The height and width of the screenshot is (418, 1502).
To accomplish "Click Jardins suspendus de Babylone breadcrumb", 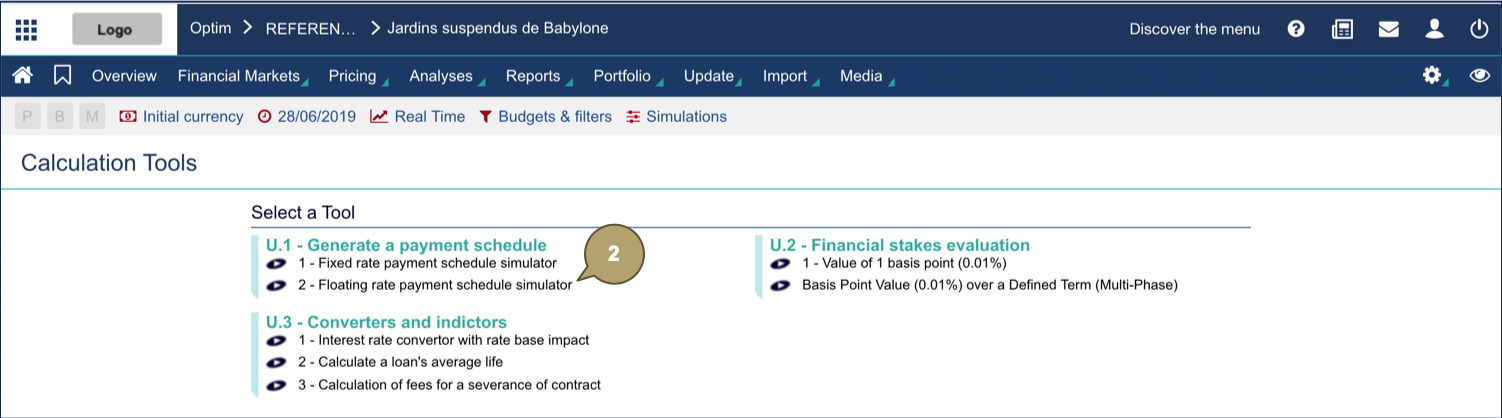I will [497, 28].
